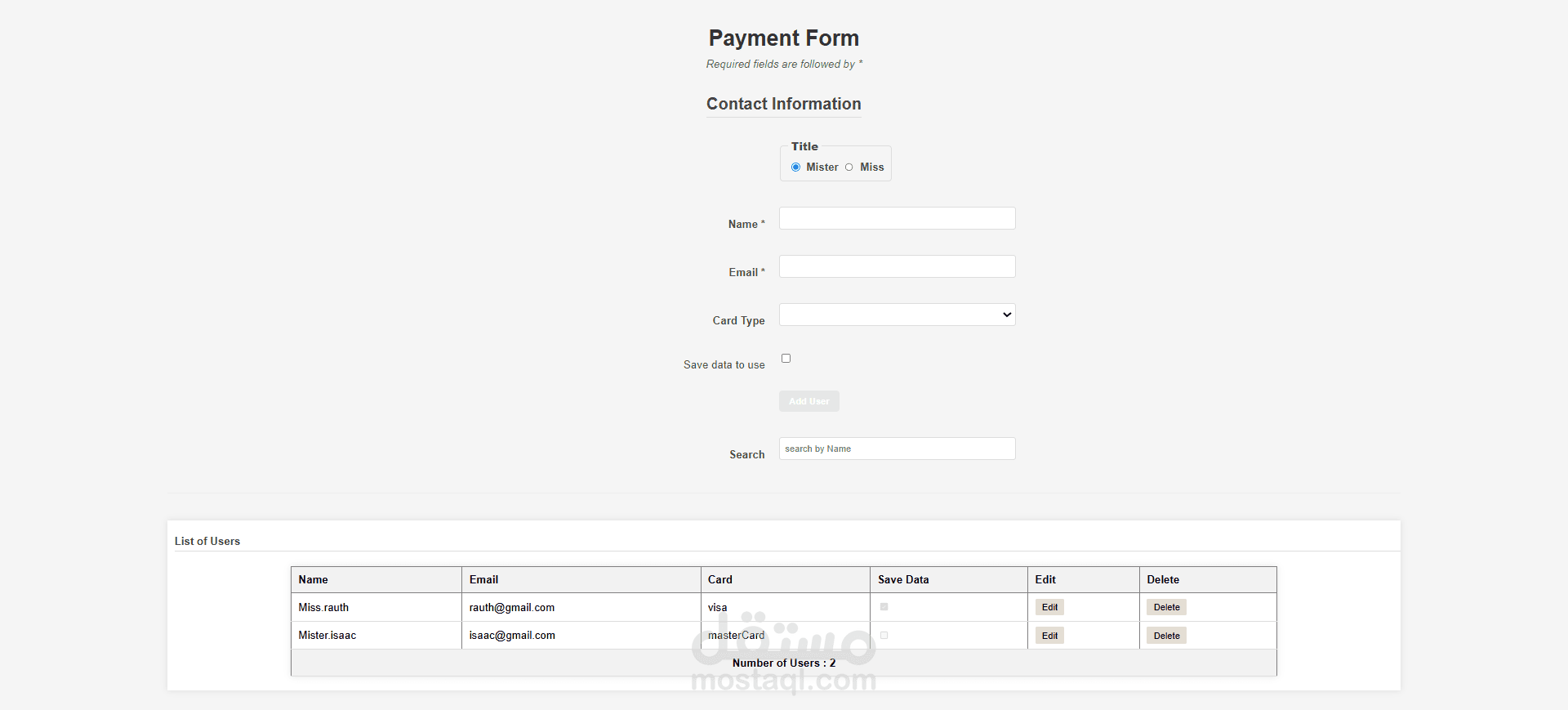Click the Contact Information heading
The width and height of the screenshot is (1568, 710).
point(784,104)
